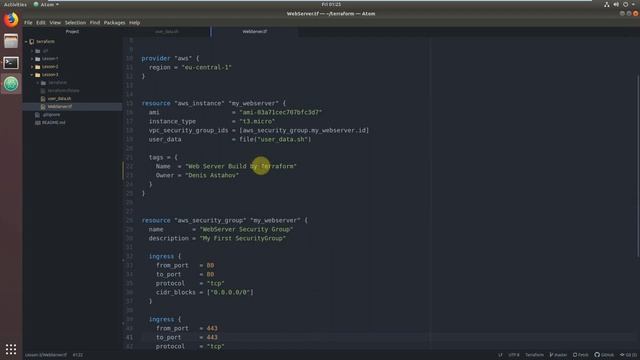Open the power menu icon in top bar
The width and height of the screenshot is (640, 360).
(x=626, y=4)
